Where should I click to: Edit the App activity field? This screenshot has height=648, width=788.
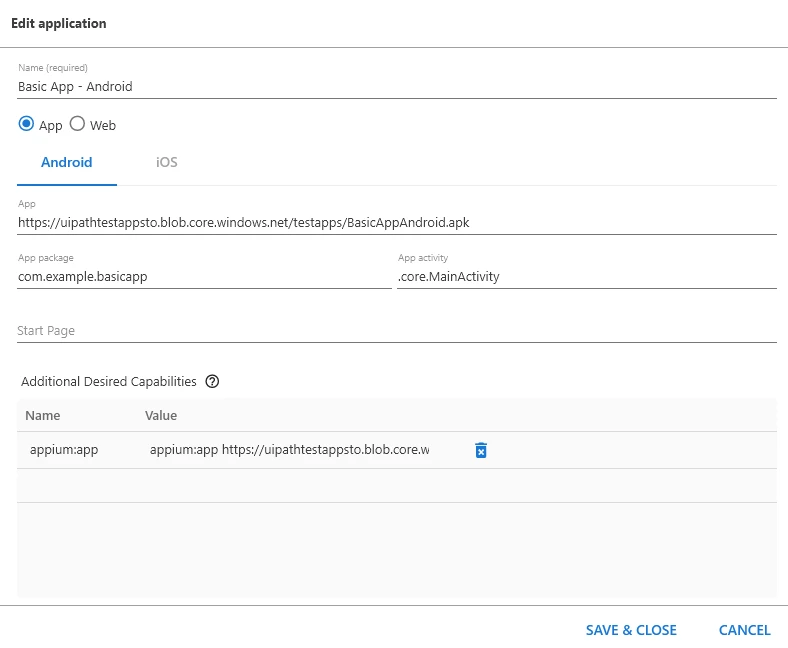(587, 276)
